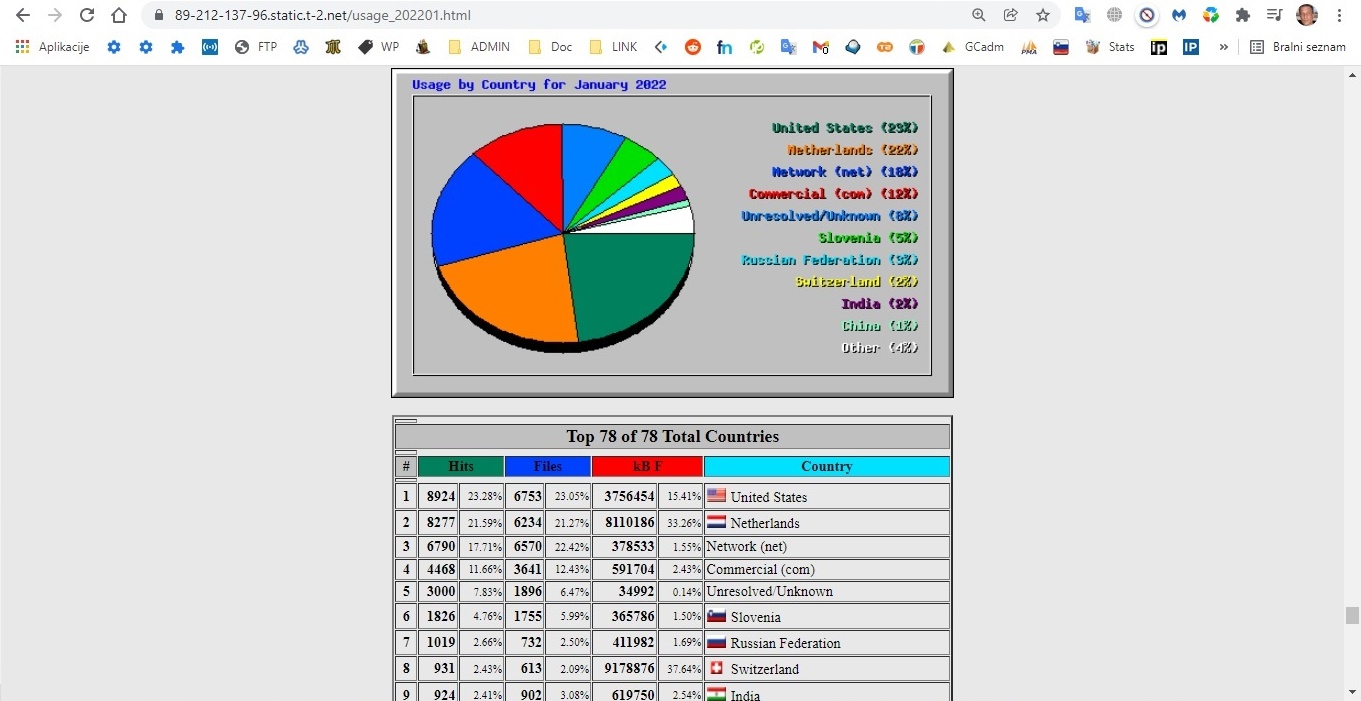
Task: Share this page using the share icon
Action: tap(1011, 15)
